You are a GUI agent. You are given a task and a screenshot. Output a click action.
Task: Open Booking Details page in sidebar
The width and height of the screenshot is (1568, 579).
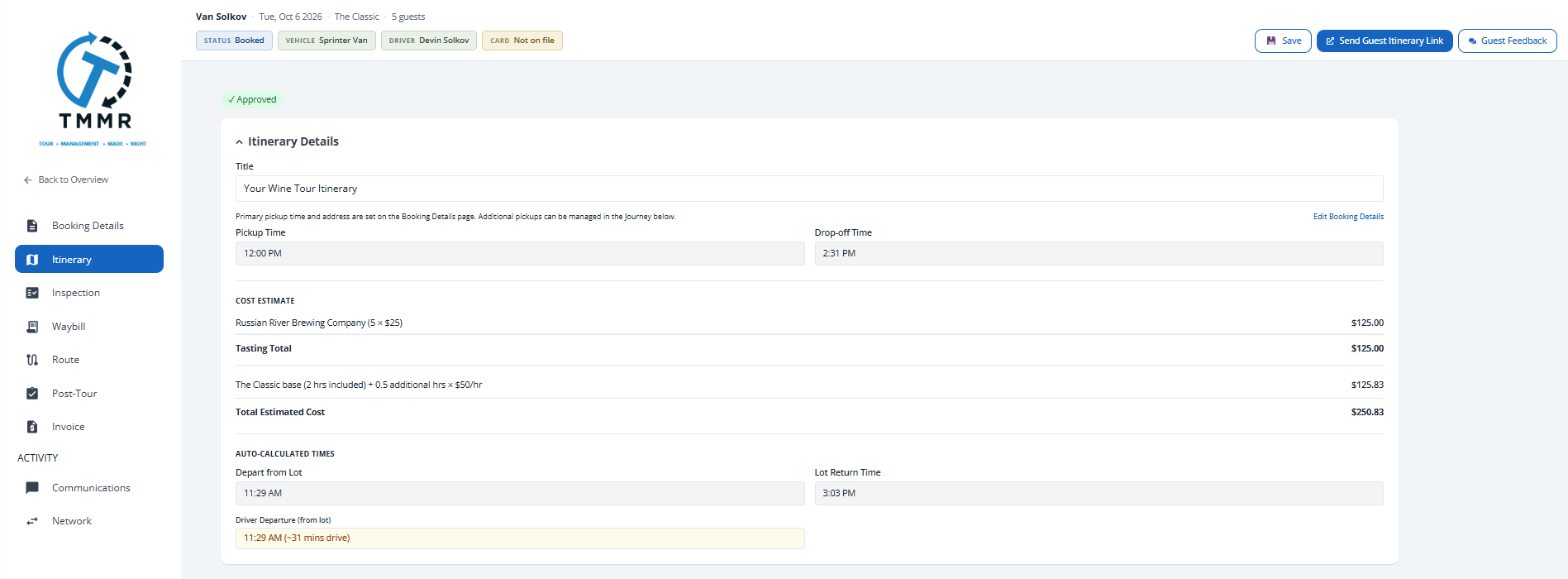click(x=88, y=226)
